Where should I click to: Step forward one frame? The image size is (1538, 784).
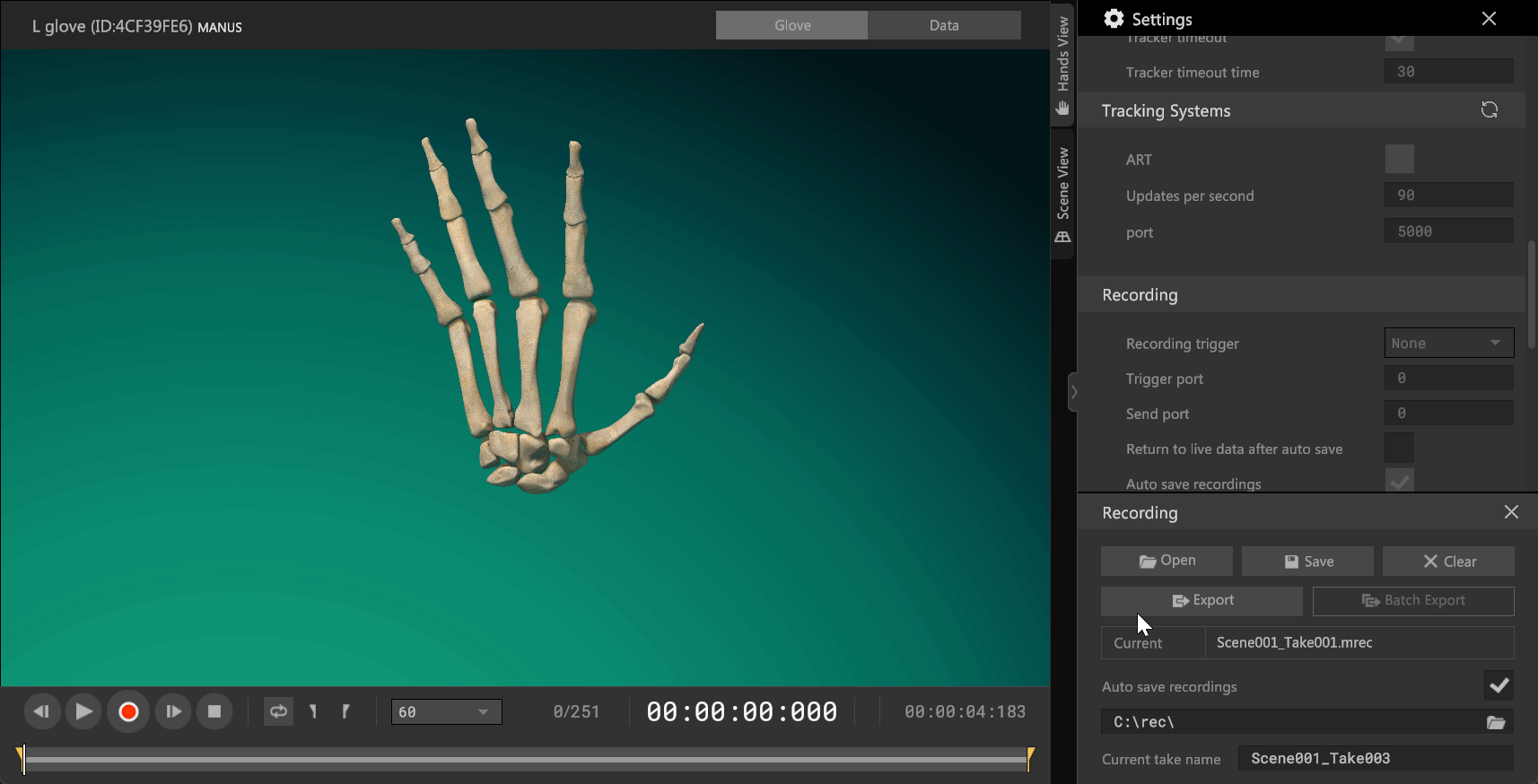(x=173, y=712)
